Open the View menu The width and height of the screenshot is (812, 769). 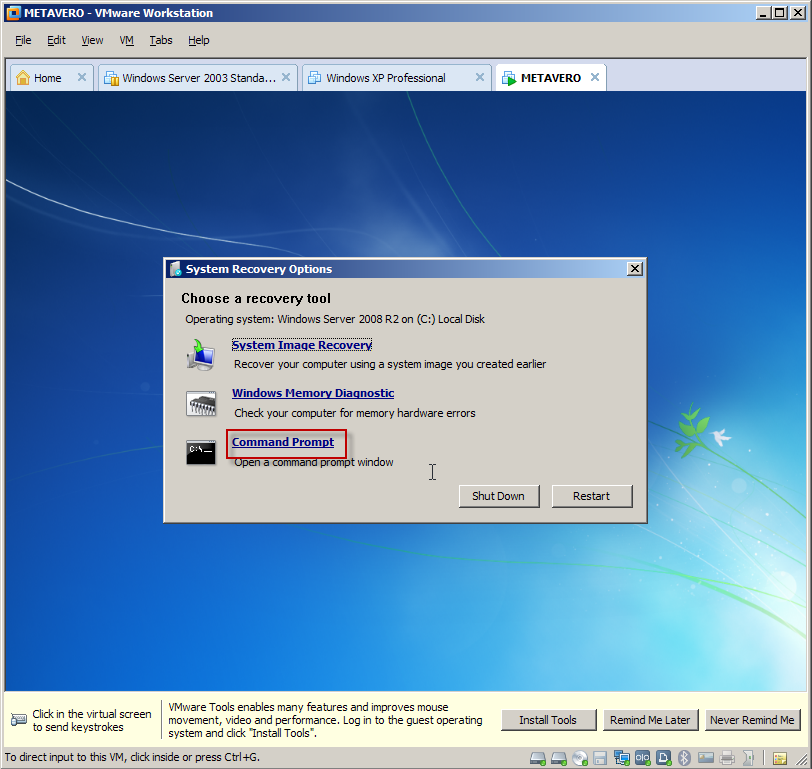click(92, 40)
